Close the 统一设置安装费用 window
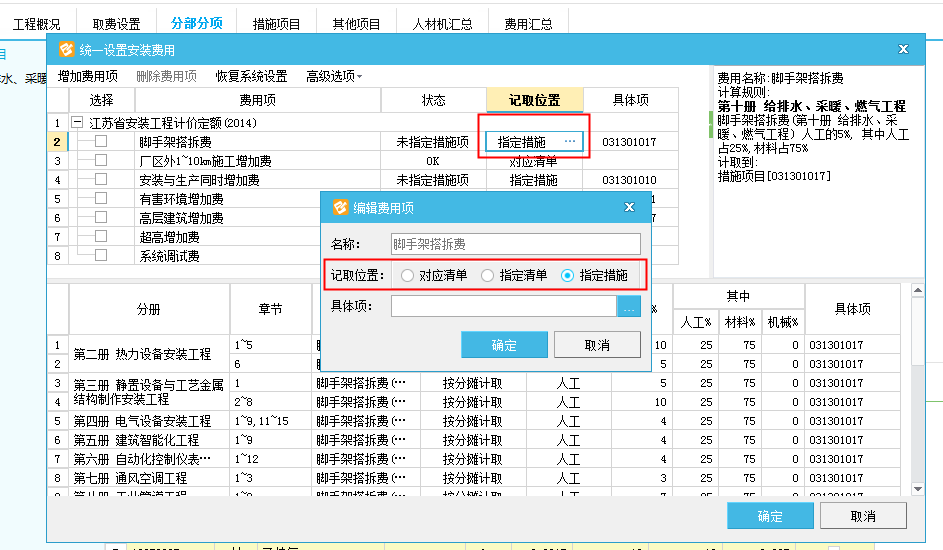Image resolution: width=943 pixels, height=550 pixels. (x=903, y=49)
